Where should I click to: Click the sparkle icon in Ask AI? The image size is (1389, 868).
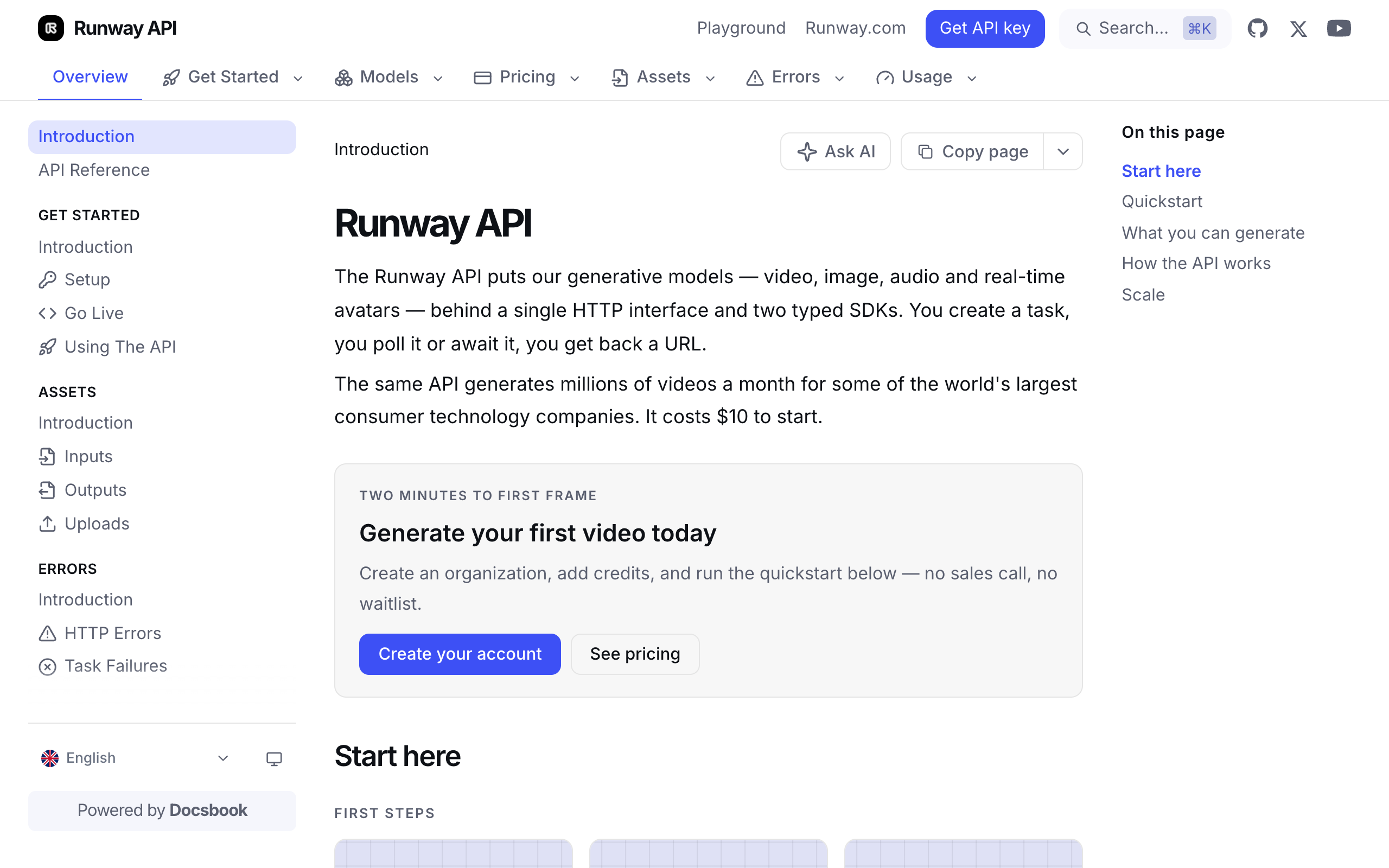(x=807, y=151)
